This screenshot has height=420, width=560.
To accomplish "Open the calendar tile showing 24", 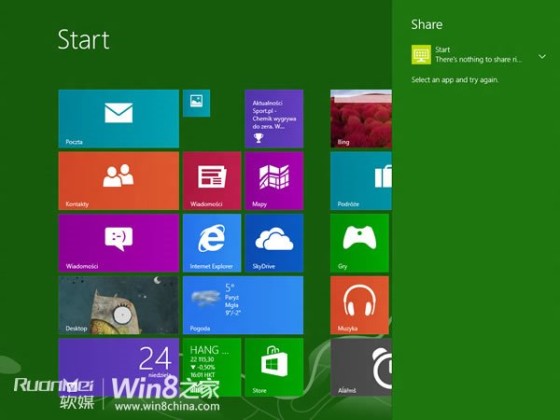I will click(119, 367).
